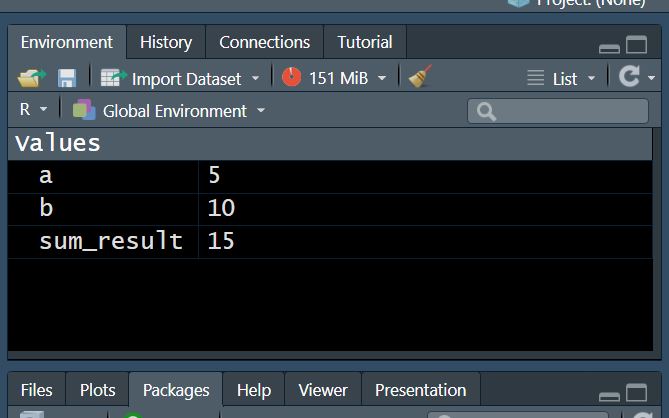Open the Viewer tab
669x418 pixels.
[323, 390]
